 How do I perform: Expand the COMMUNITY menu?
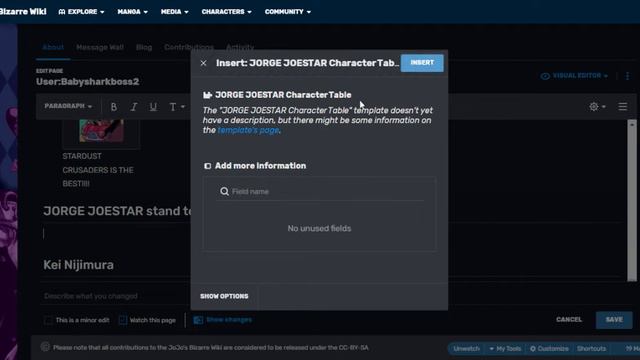288,12
